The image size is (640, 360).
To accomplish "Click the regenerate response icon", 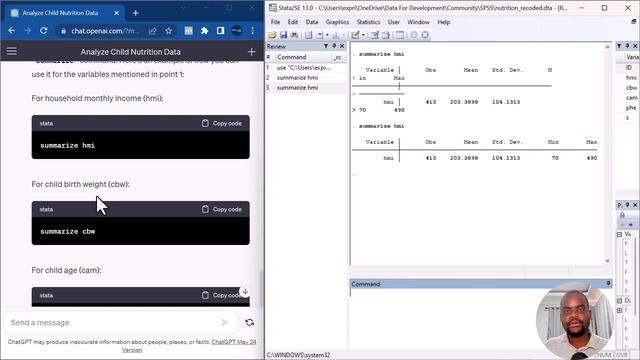I will point(249,322).
